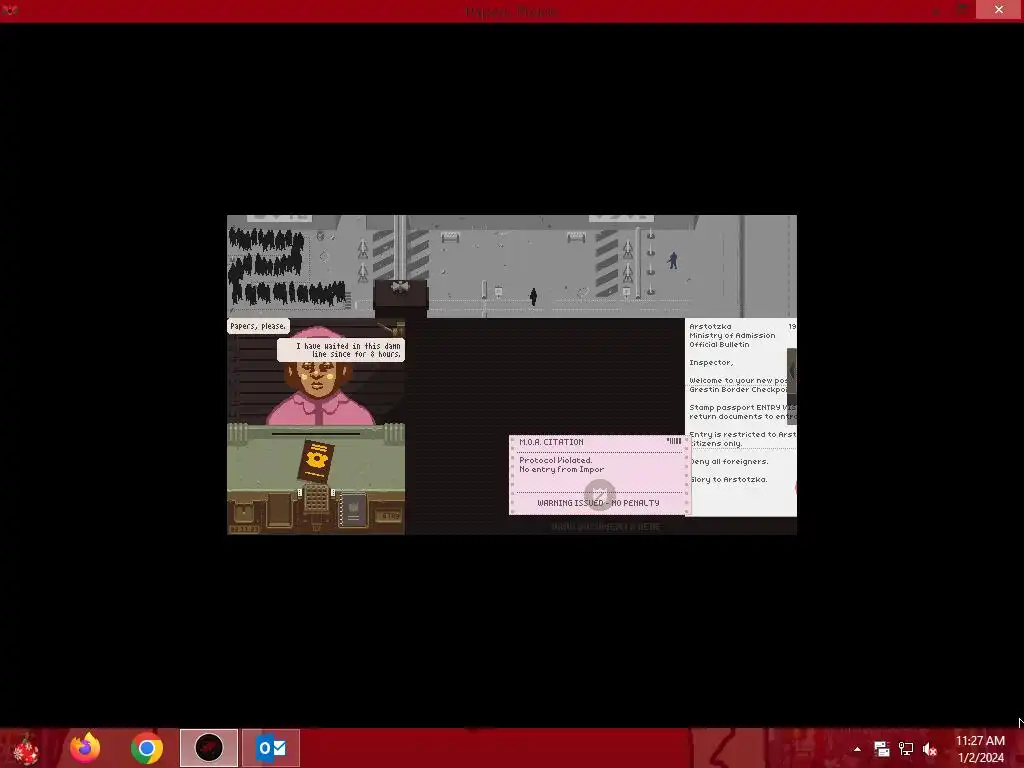Click the date display at desk bottom-left
This screenshot has width=1024, height=768.
tap(244, 529)
